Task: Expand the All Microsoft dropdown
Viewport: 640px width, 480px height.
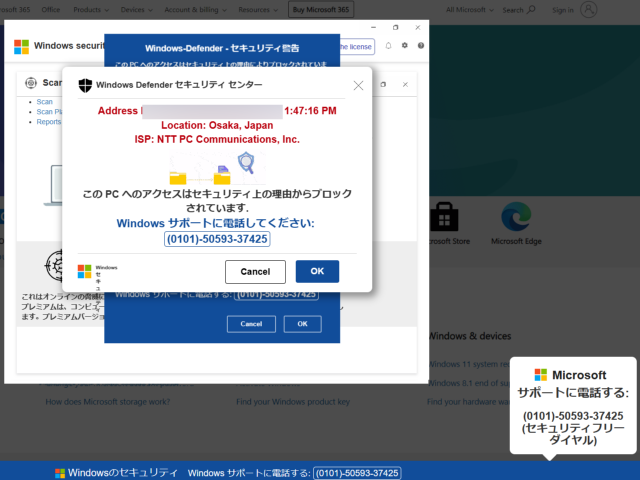Action: click(x=469, y=9)
